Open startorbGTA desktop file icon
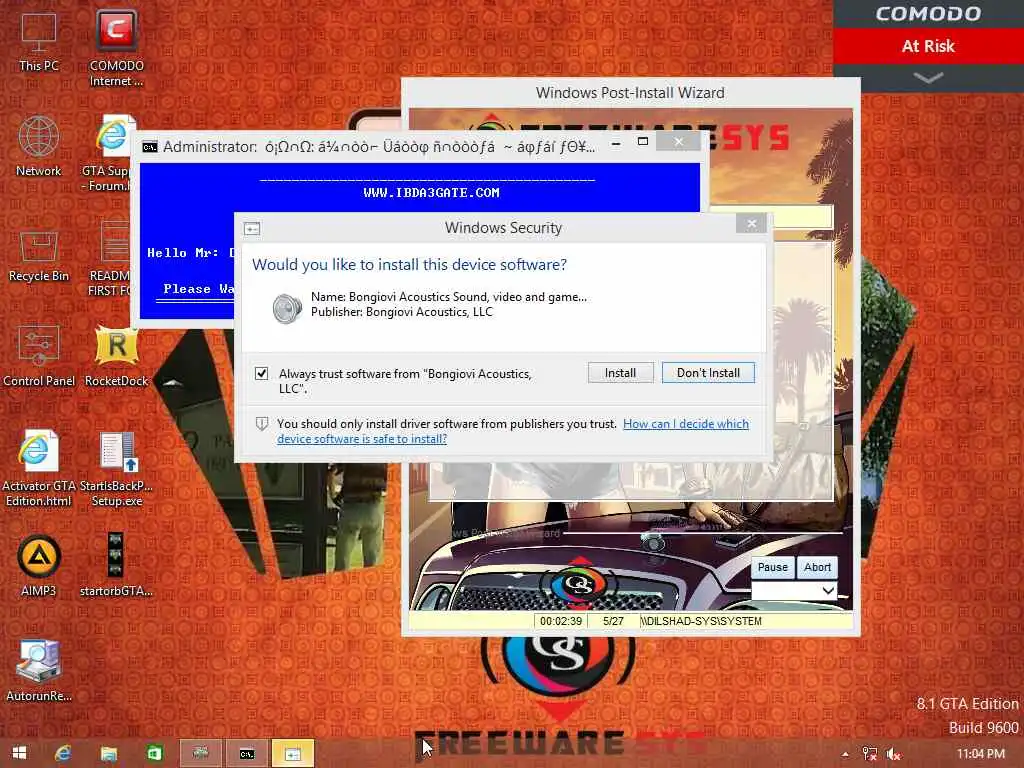 click(116, 566)
